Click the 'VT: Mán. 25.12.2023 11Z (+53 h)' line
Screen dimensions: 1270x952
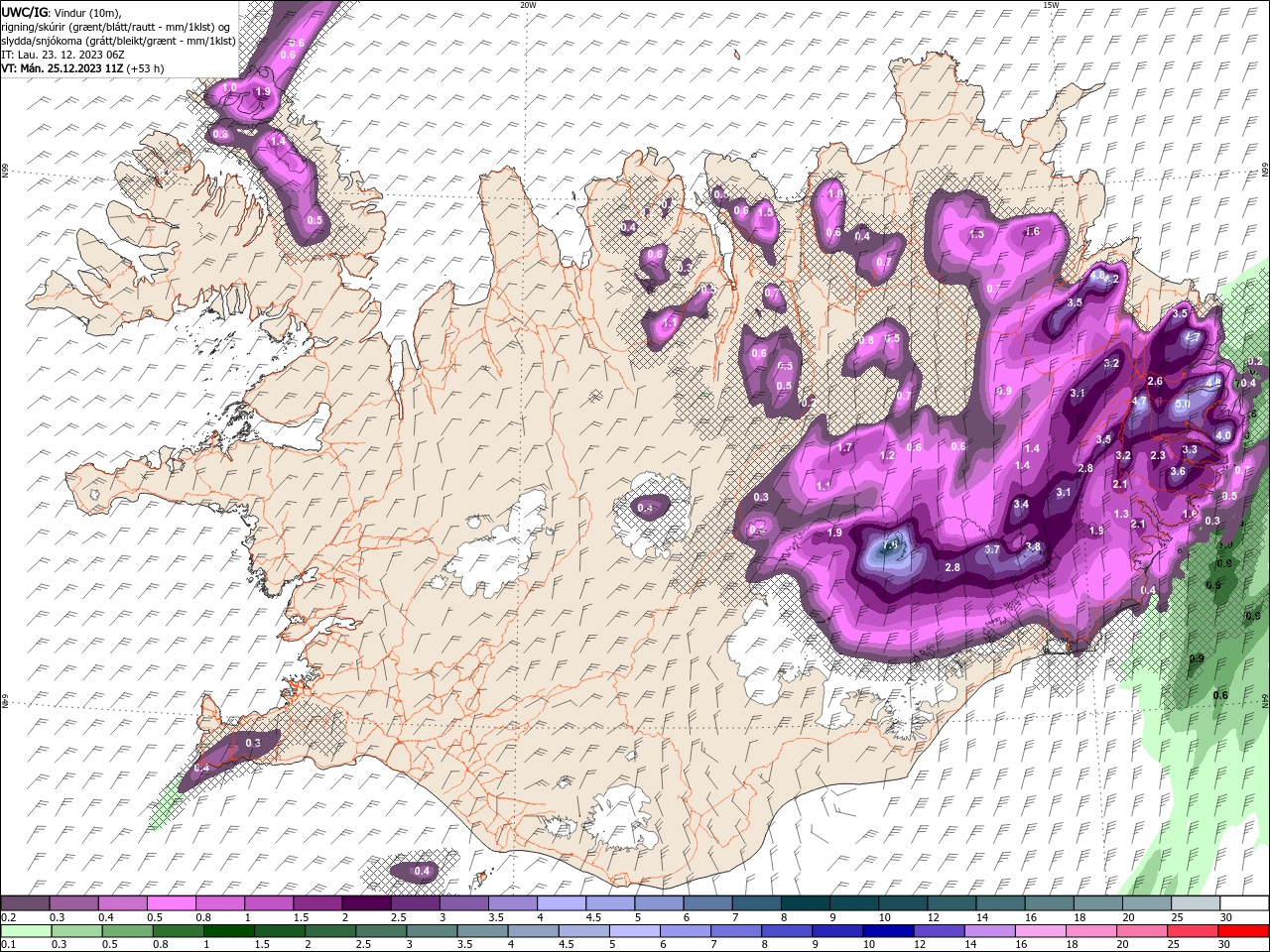pos(82,68)
